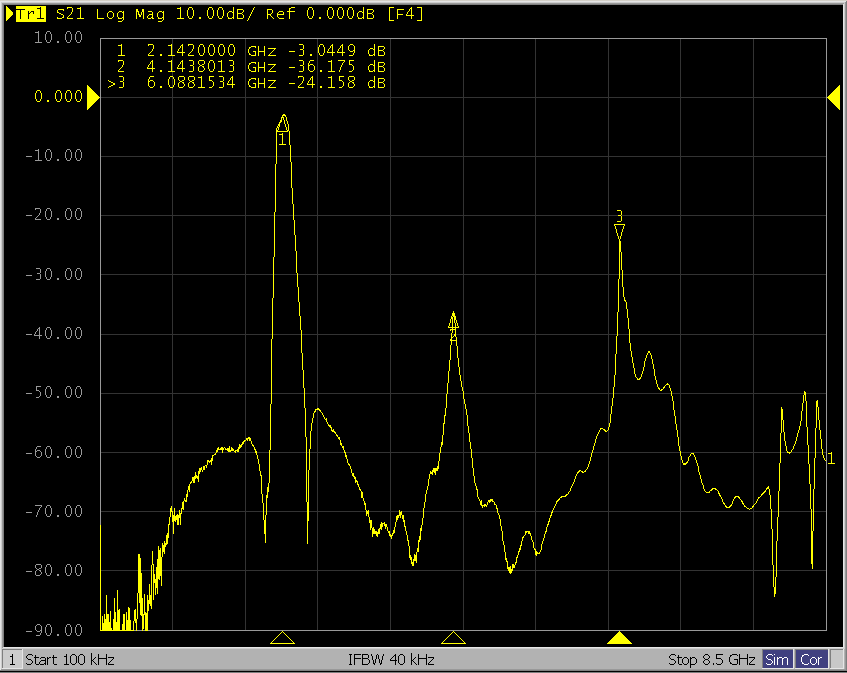
Task: Select hollow white marker 1 indicator on frequency axis
Action: coord(283,638)
